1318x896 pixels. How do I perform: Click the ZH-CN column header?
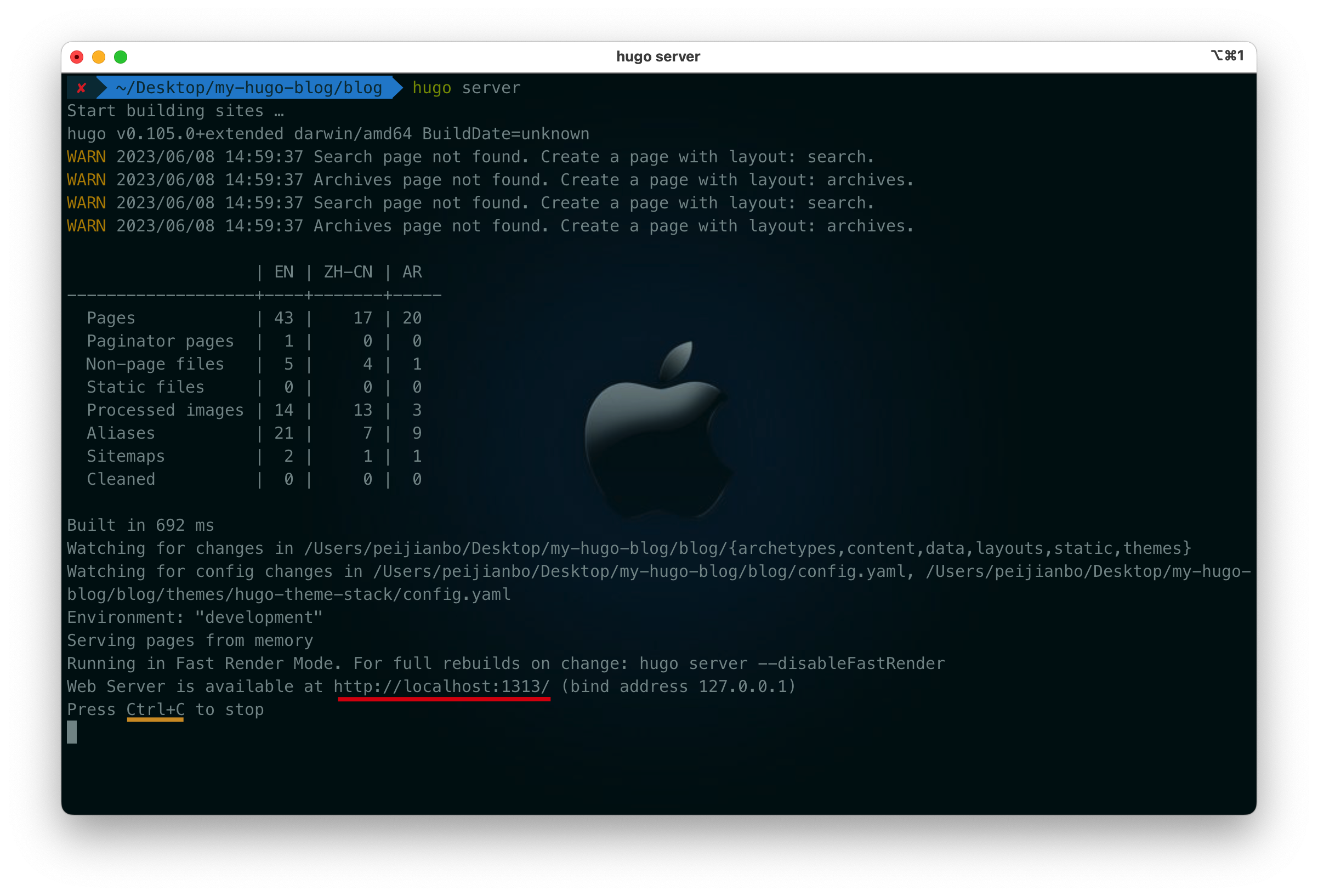tap(348, 272)
